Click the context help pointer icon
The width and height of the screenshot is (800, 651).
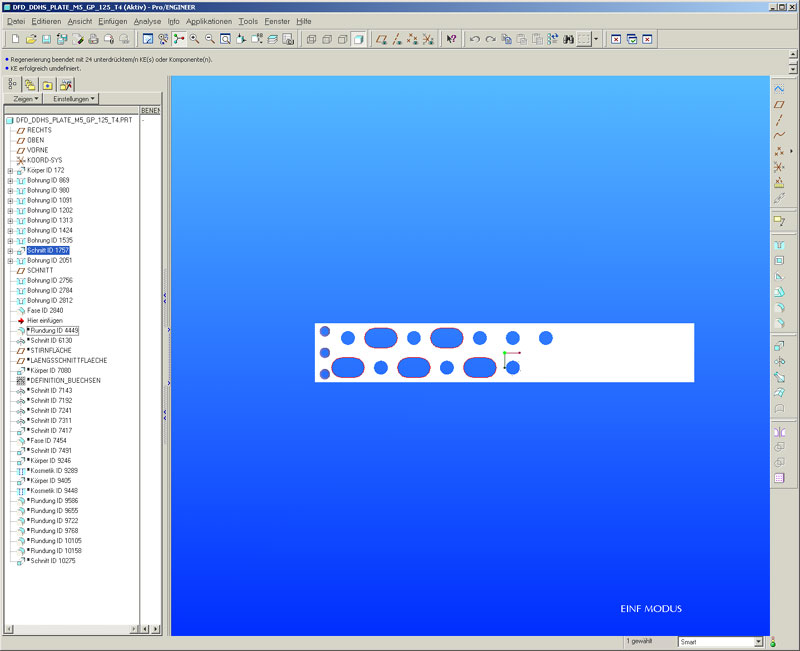451,39
